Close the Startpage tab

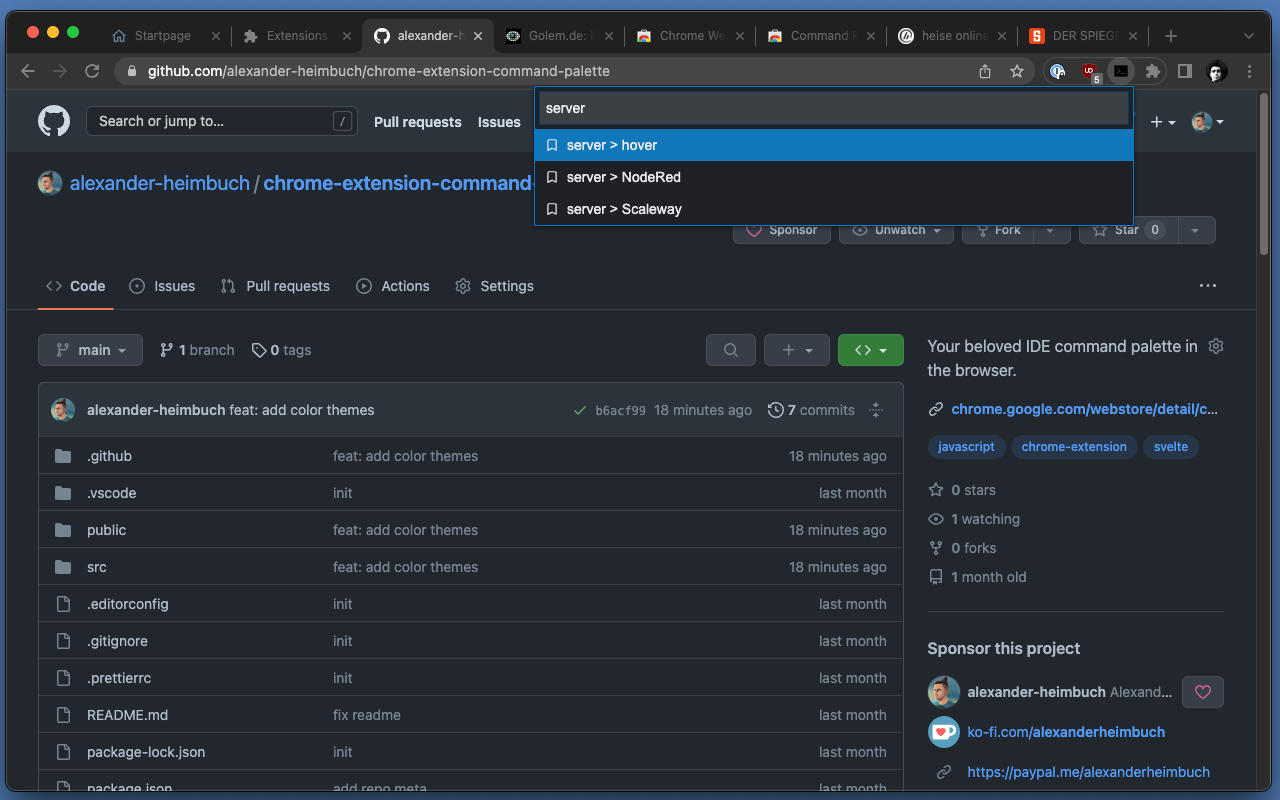(x=215, y=36)
